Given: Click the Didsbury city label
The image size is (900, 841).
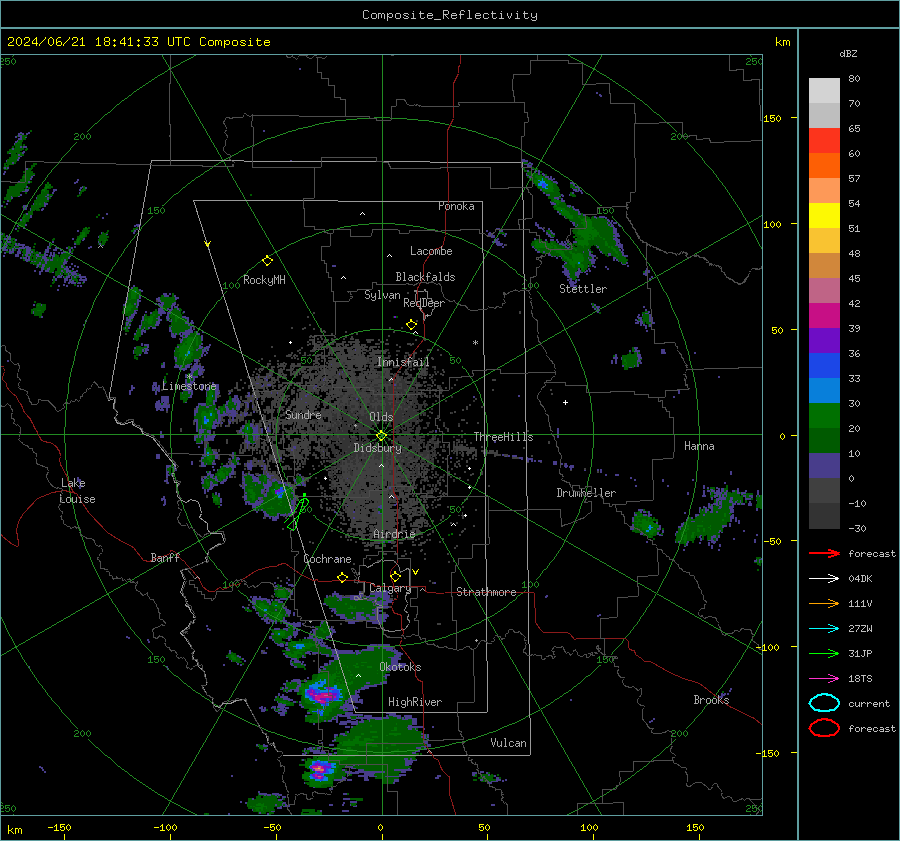Looking at the screenshot, I should tap(377, 448).
